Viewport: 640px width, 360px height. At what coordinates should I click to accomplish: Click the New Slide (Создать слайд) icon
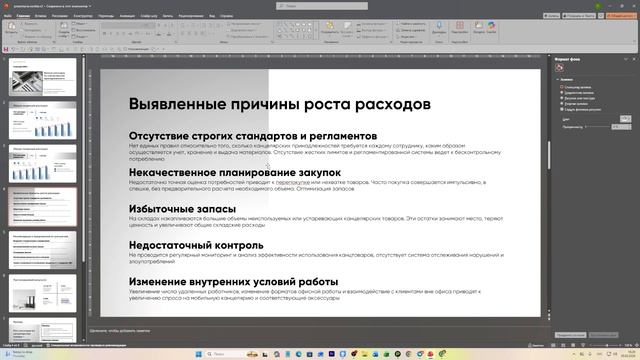coord(64,29)
